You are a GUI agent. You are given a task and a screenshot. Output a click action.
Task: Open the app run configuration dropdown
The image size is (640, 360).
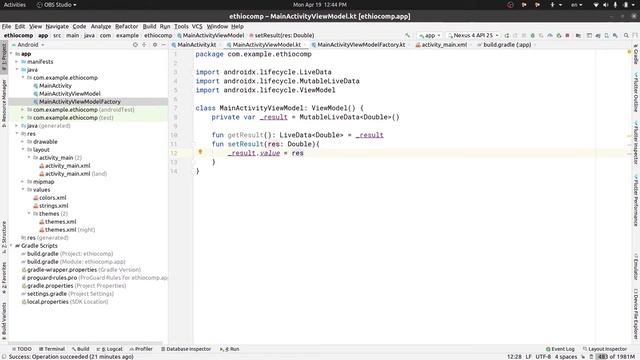[x=429, y=36]
